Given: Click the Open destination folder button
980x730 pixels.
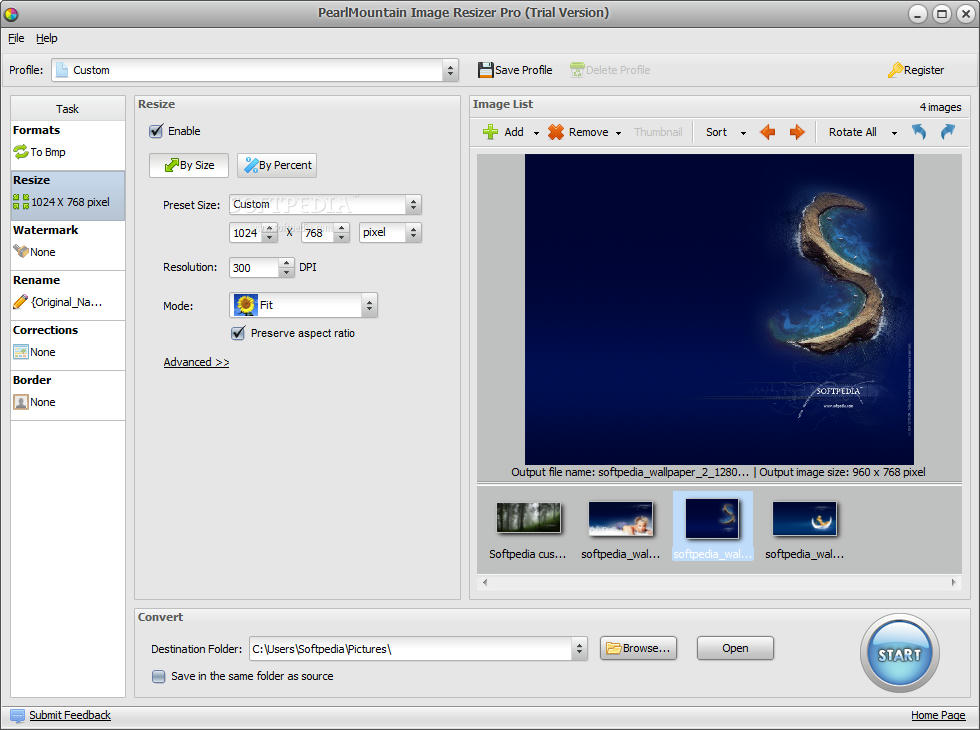Looking at the screenshot, I should [735, 648].
